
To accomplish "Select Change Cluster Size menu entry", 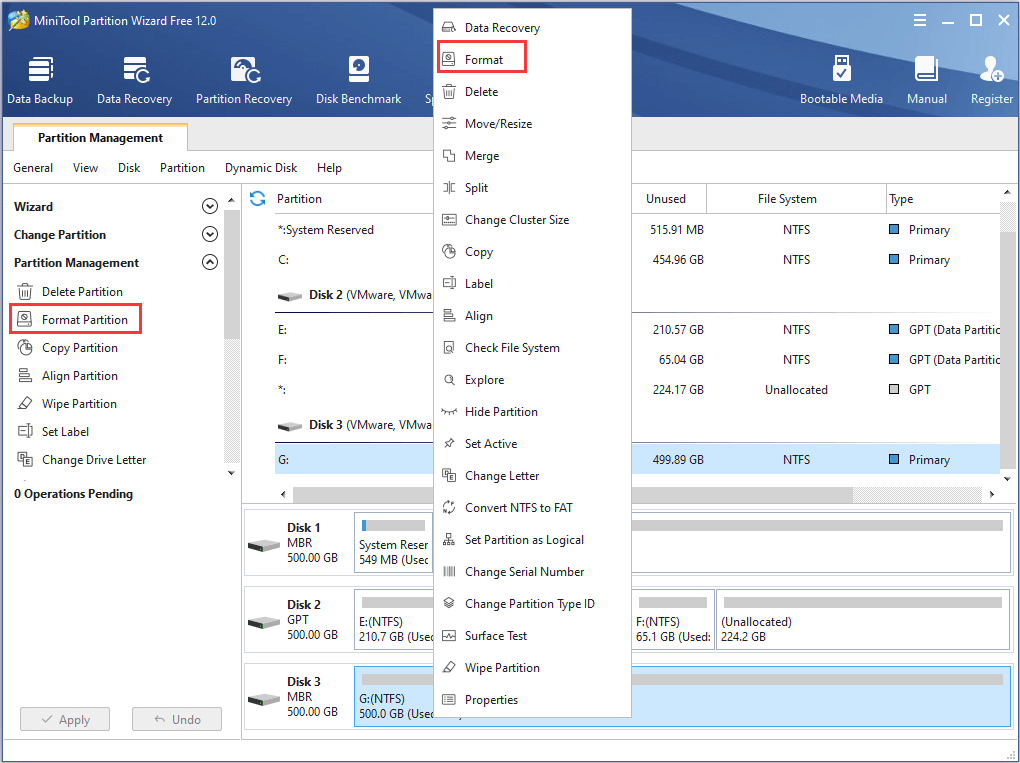I will coord(532,219).
